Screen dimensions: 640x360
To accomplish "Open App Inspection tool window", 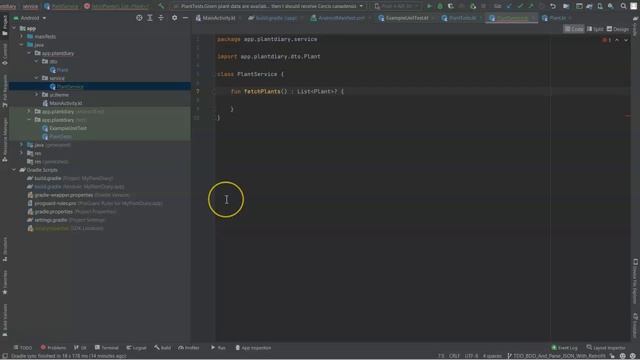I will (x=253, y=348).
